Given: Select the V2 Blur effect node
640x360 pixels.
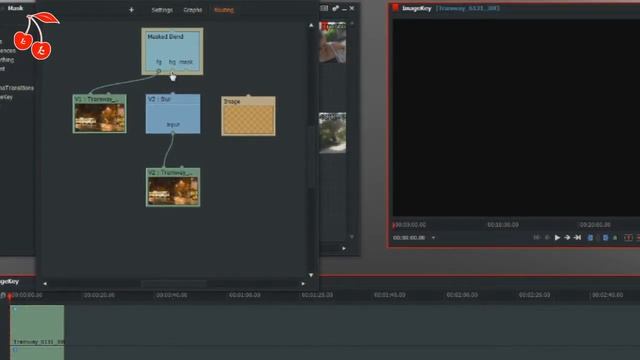Looking at the screenshot, I should (x=173, y=114).
